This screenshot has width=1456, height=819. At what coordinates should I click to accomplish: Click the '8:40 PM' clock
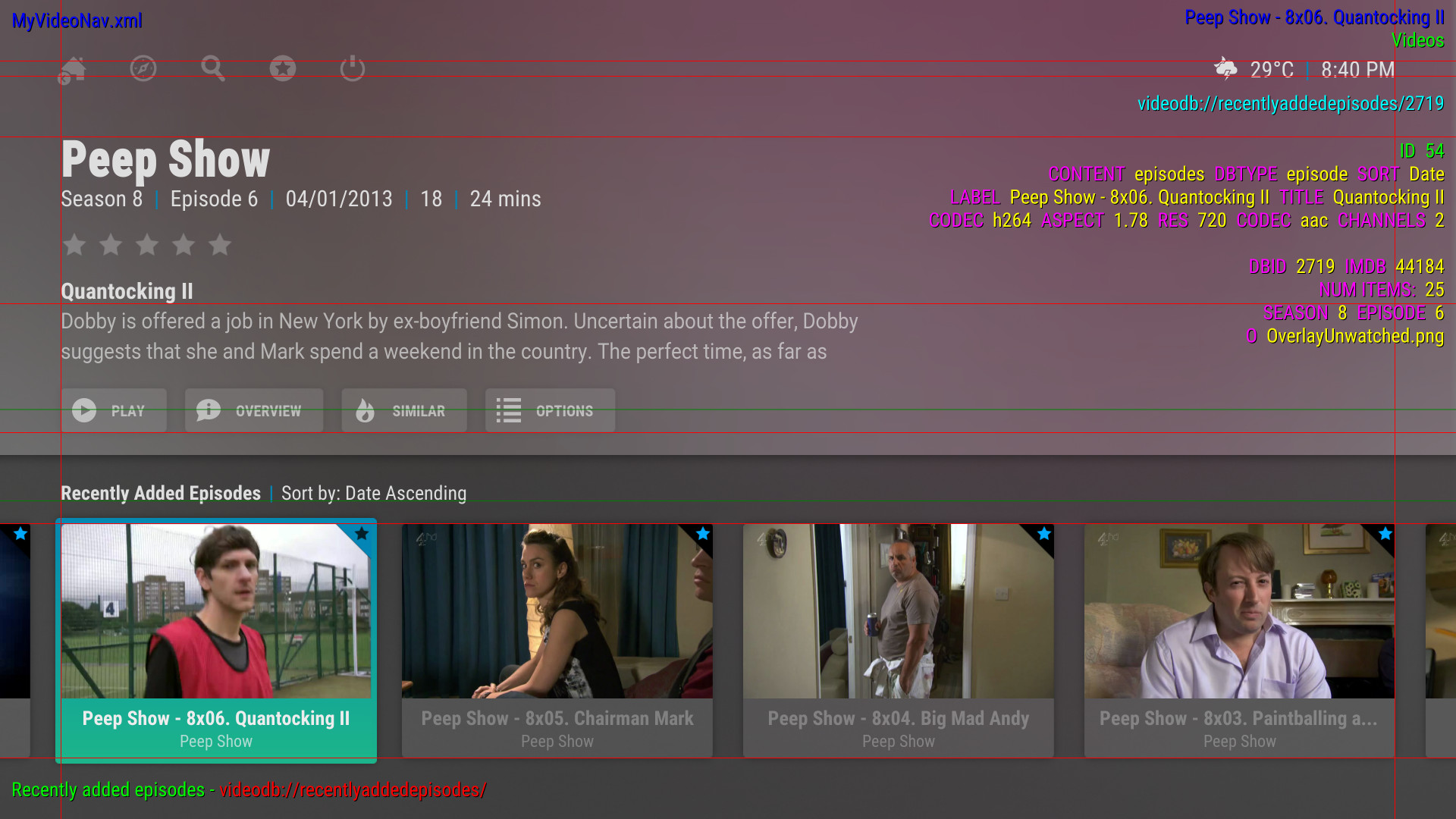(x=1357, y=70)
